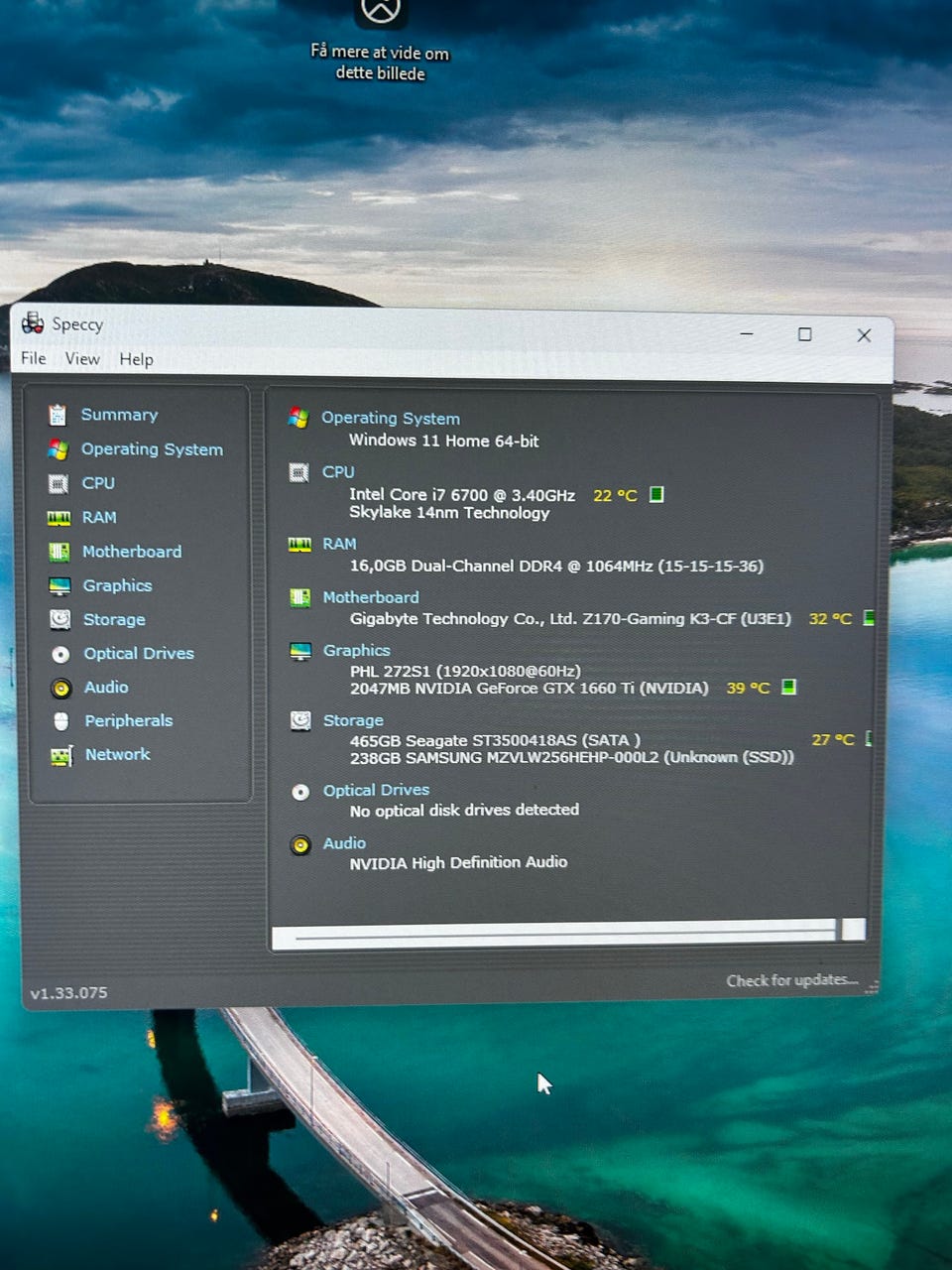Viewport: 952px width, 1270px height.
Task: Open the Network sidebar entry
Action: click(x=118, y=754)
